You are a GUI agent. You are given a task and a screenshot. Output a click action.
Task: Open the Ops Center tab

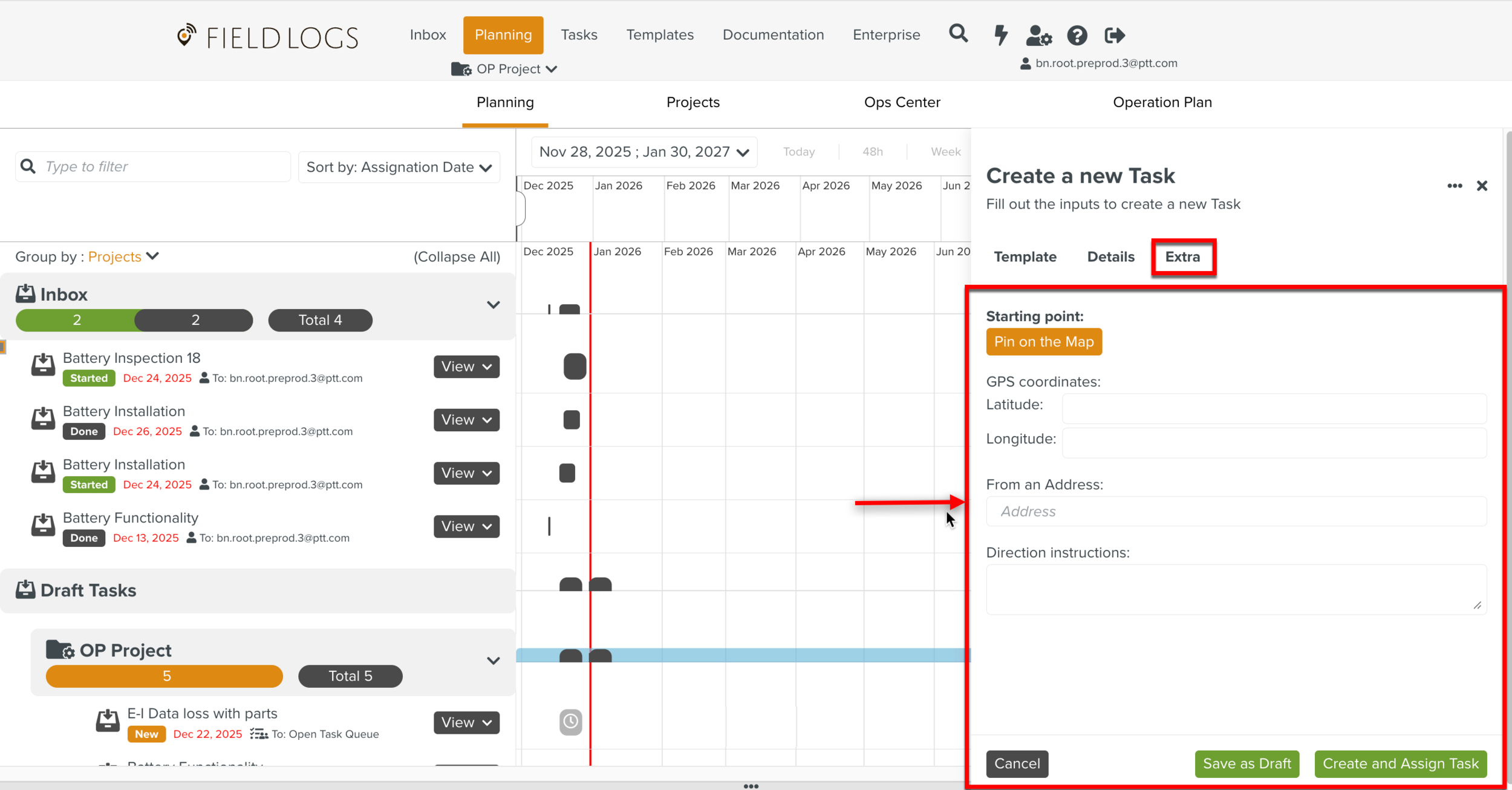tap(902, 103)
